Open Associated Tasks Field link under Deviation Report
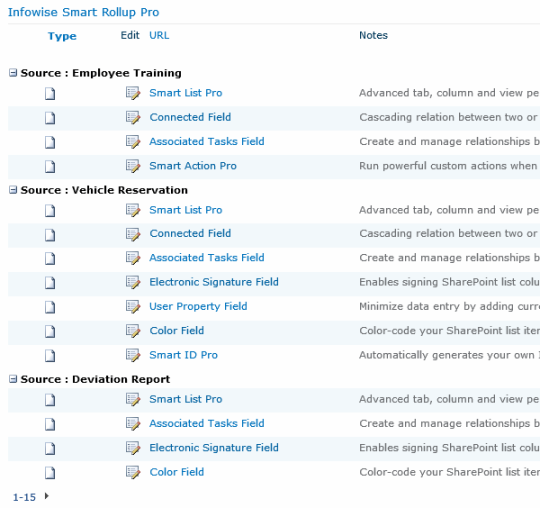The image size is (540, 508). point(207,423)
